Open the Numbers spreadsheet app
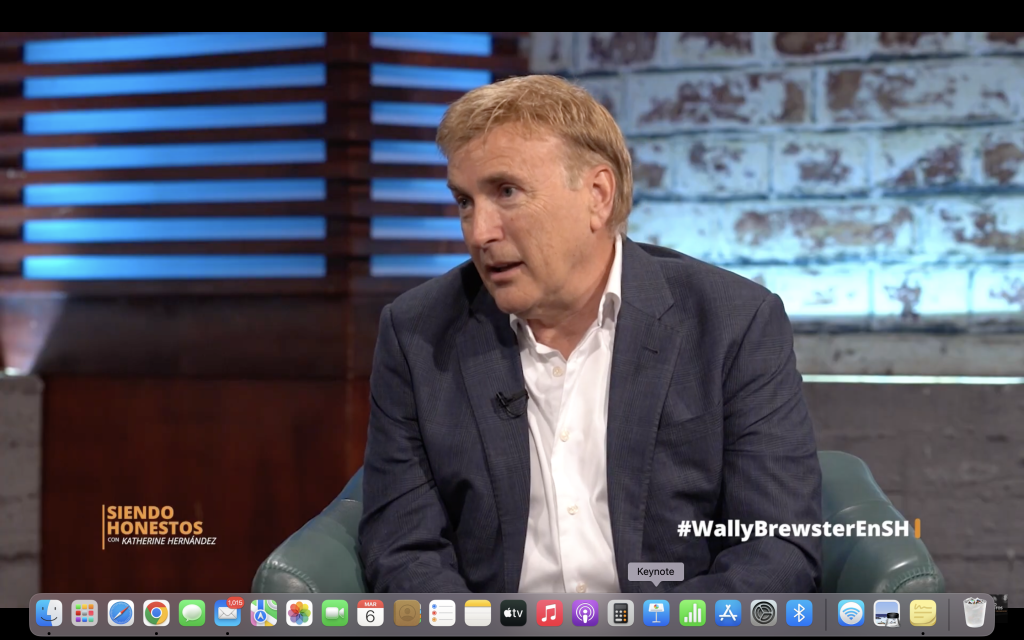This screenshot has height=640, width=1024. [x=692, y=613]
